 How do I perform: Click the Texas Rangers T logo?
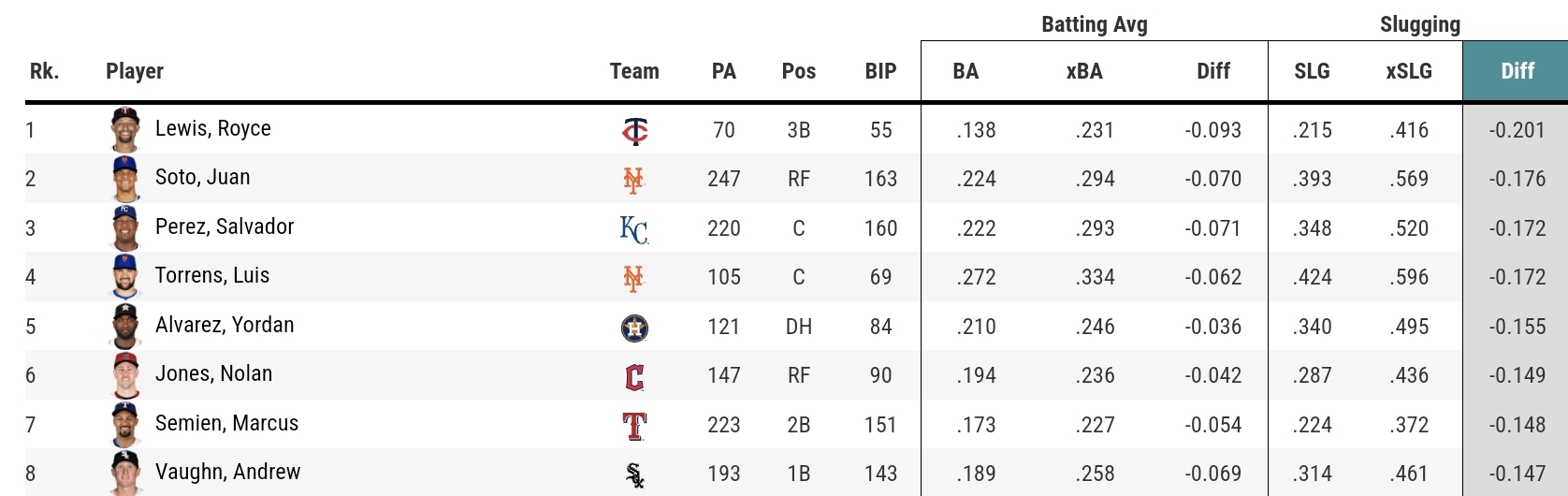pyautogui.click(x=634, y=426)
